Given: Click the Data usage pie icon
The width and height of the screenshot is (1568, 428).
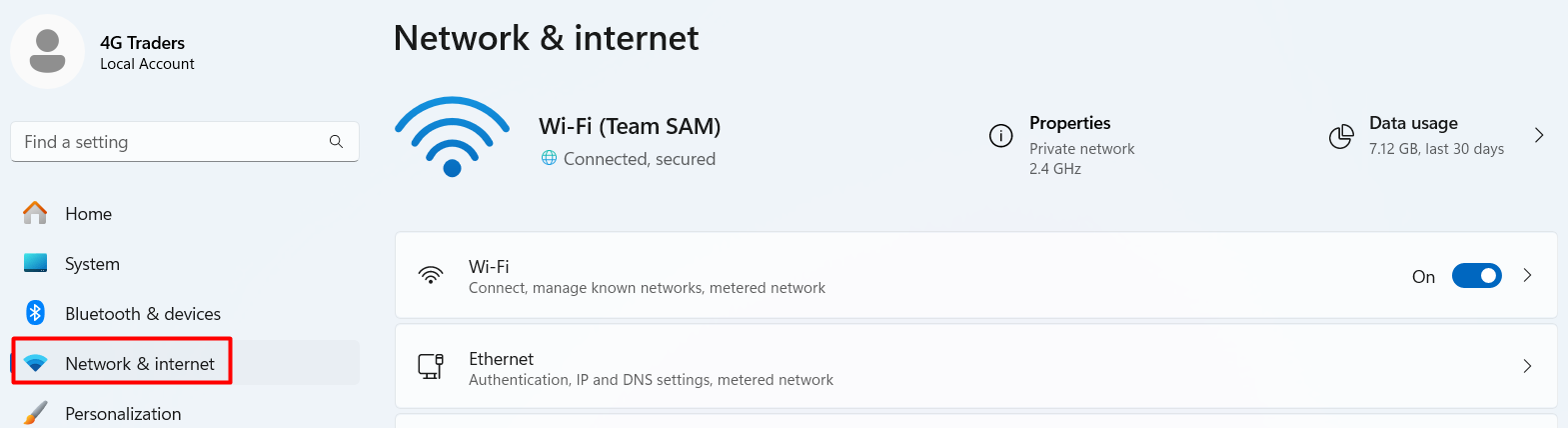Looking at the screenshot, I should coord(1341,136).
